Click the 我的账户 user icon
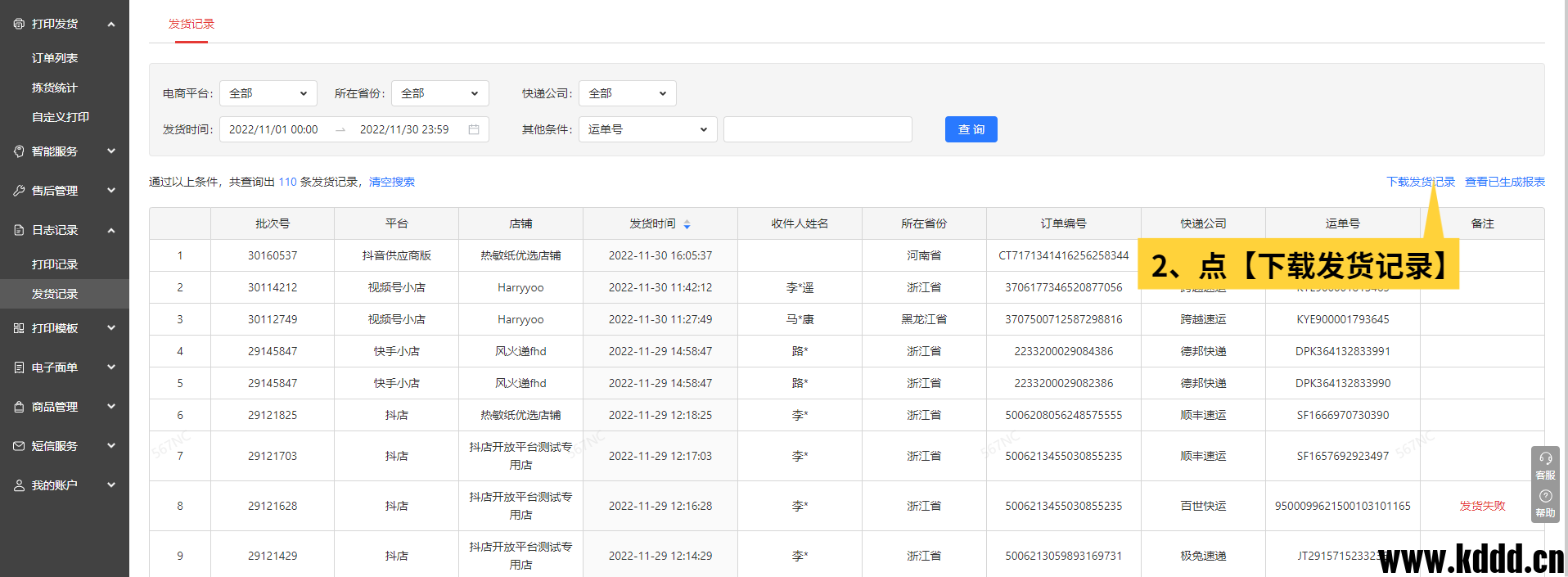The width and height of the screenshot is (1568, 577). (x=19, y=485)
